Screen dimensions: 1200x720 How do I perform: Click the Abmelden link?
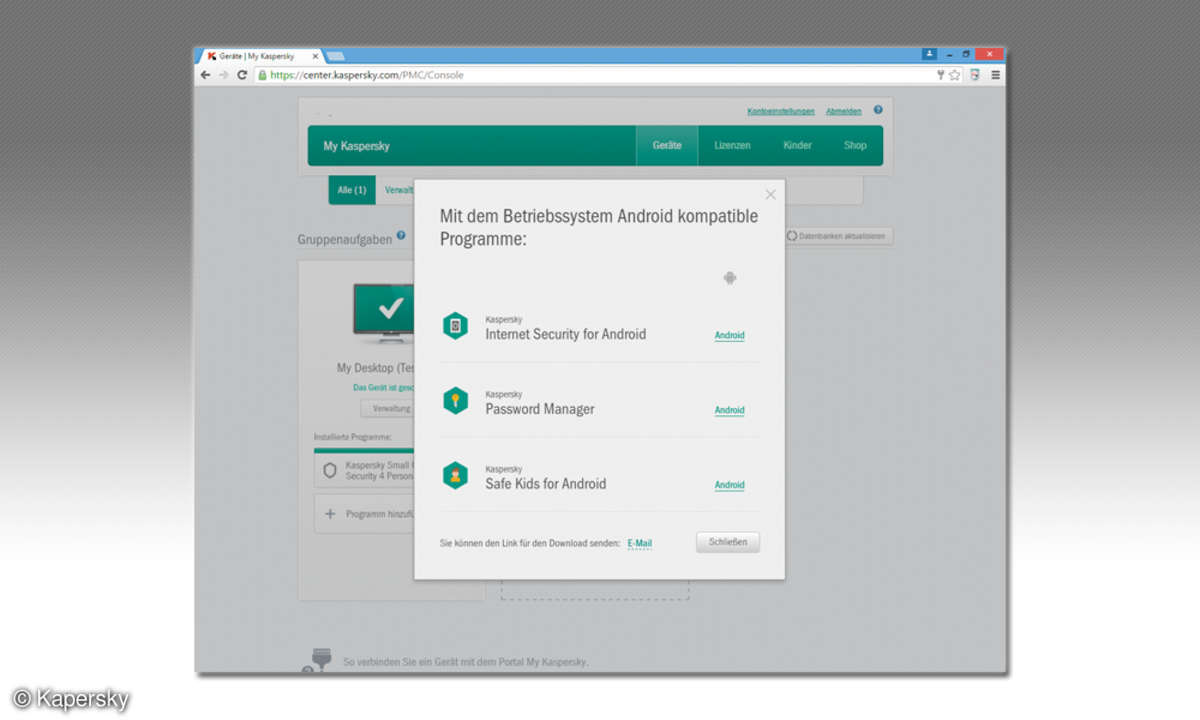(844, 111)
